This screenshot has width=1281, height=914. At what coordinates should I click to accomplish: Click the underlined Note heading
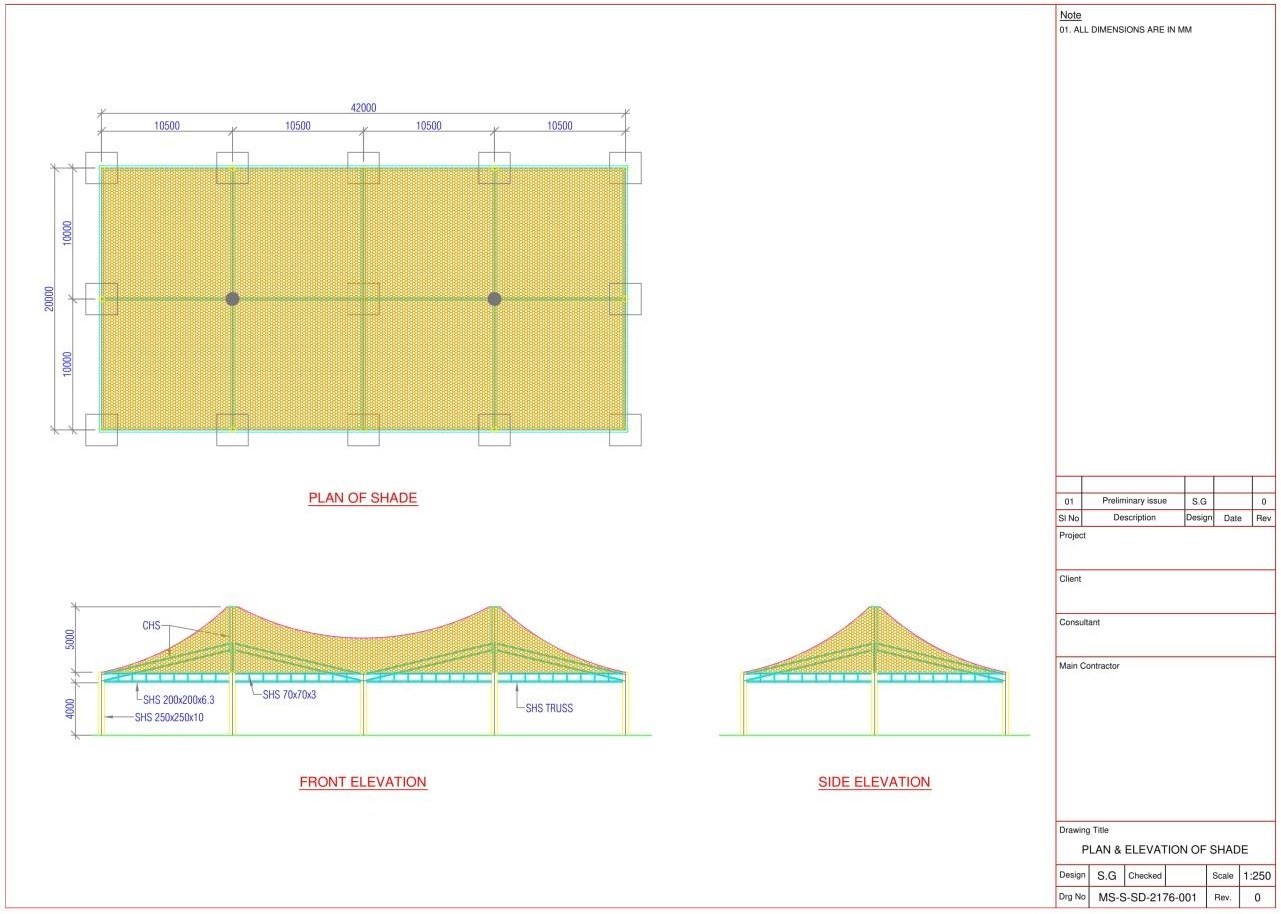(x=1070, y=15)
